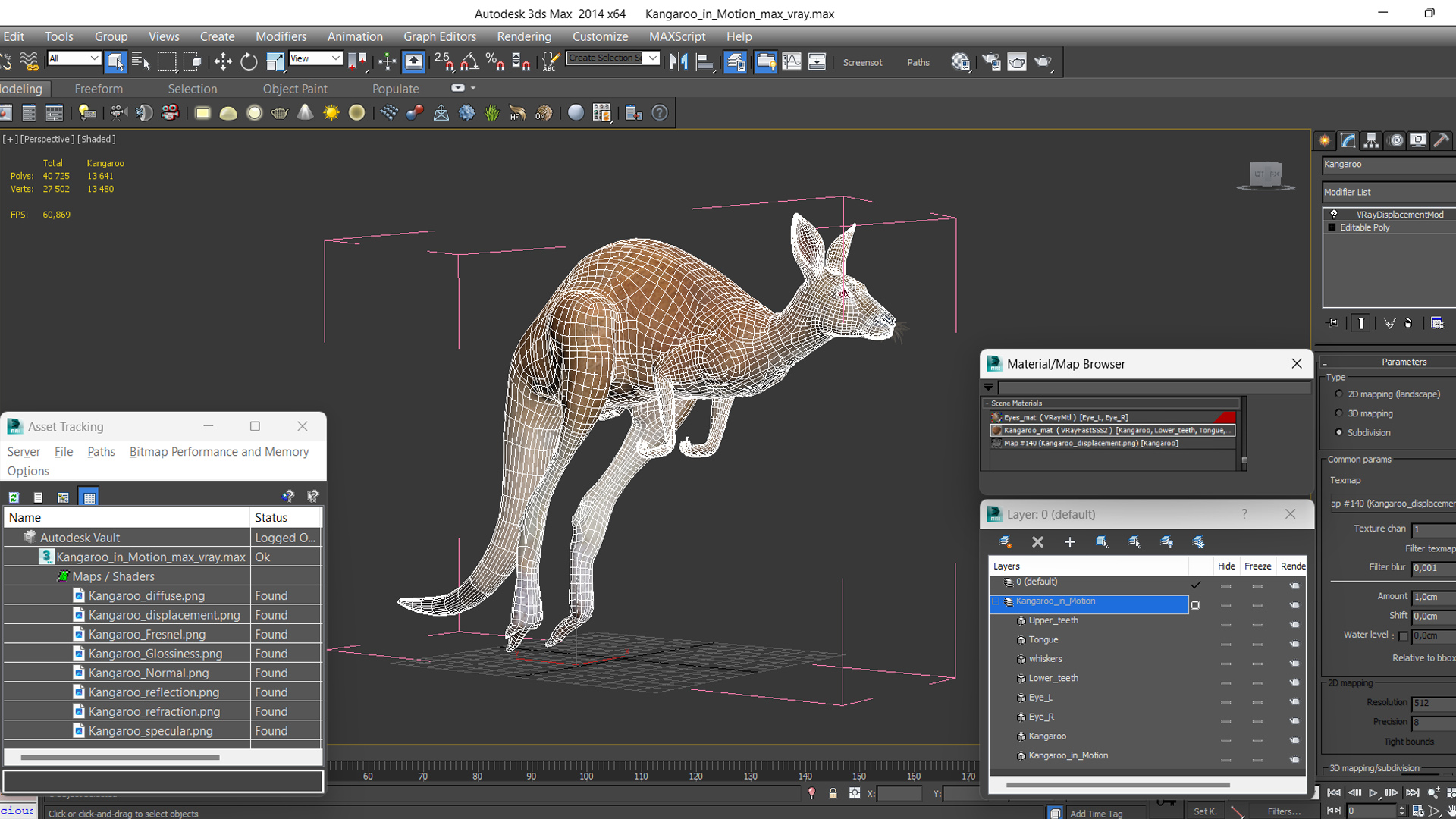Click horizontal scrollbar in Asset Tracking
The height and width of the screenshot is (819, 1456).
coord(121,757)
